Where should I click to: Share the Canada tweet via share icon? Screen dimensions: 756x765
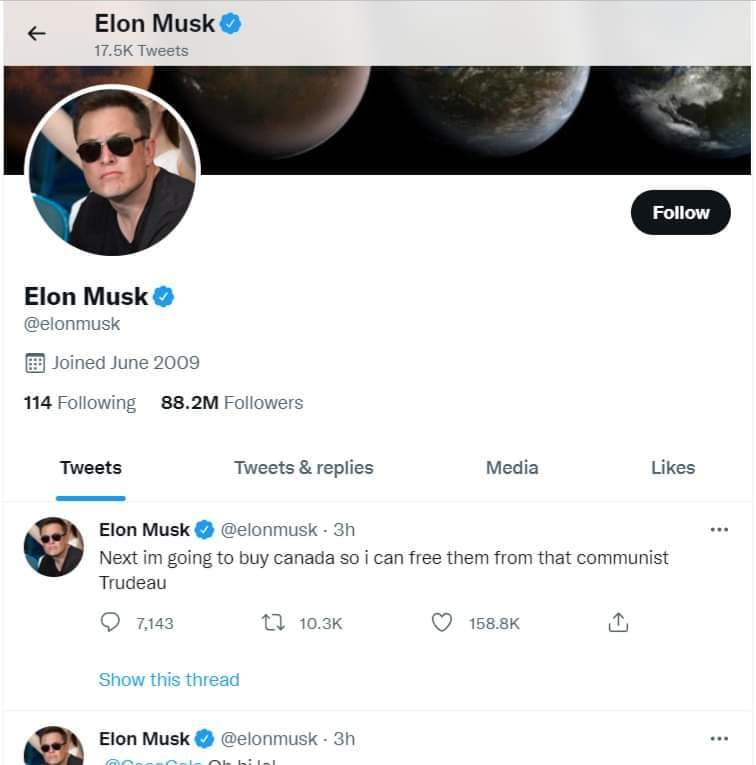(x=618, y=622)
